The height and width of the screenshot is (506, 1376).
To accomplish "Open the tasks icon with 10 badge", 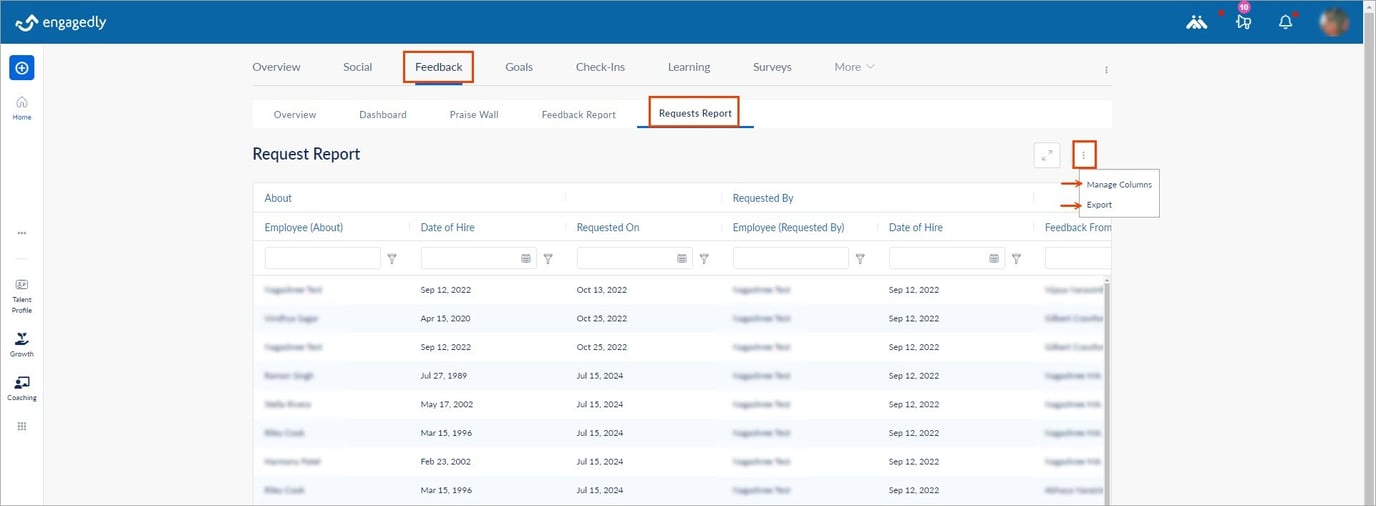I will coord(1243,22).
